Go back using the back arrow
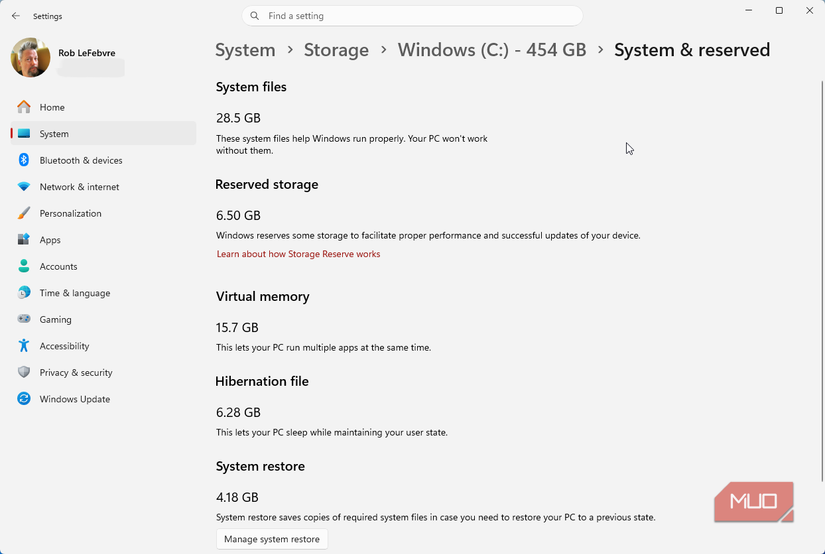Image resolution: width=825 pixels, height=554 pixels. point(15,16)
